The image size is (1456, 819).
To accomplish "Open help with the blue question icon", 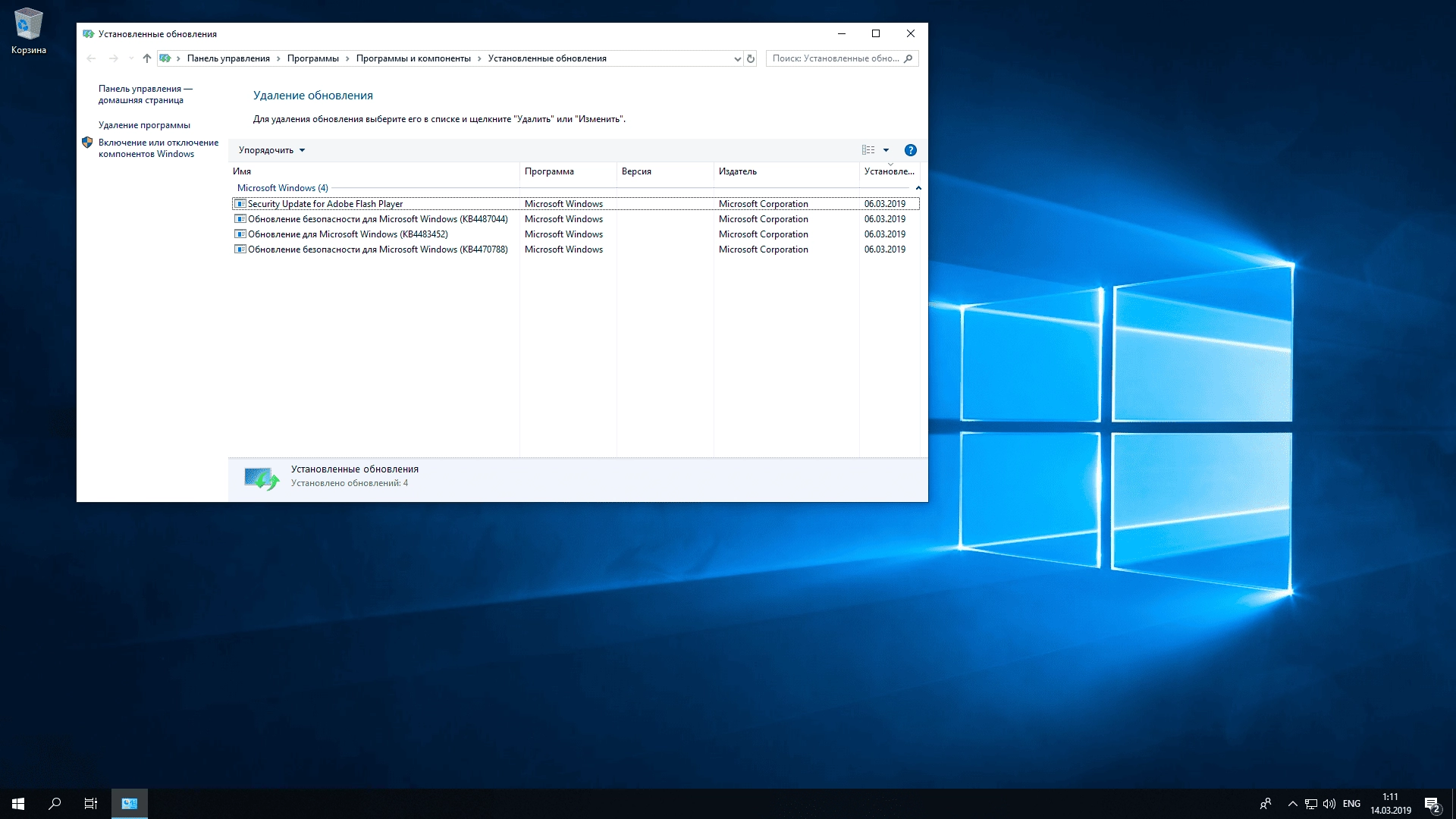I will coord(911,150).
